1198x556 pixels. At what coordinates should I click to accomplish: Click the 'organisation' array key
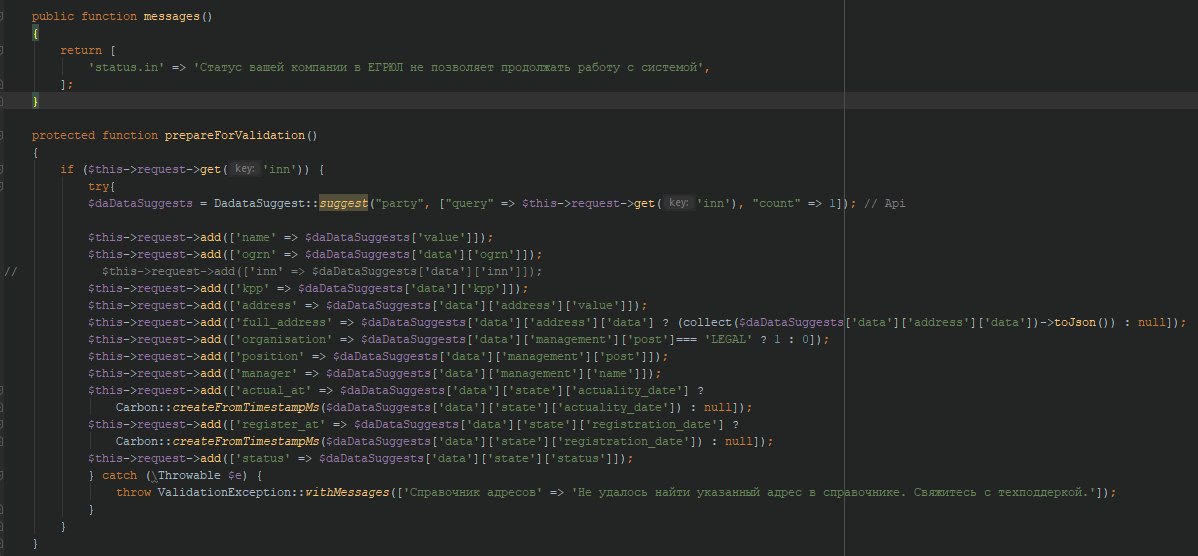(x=287, y=340)
